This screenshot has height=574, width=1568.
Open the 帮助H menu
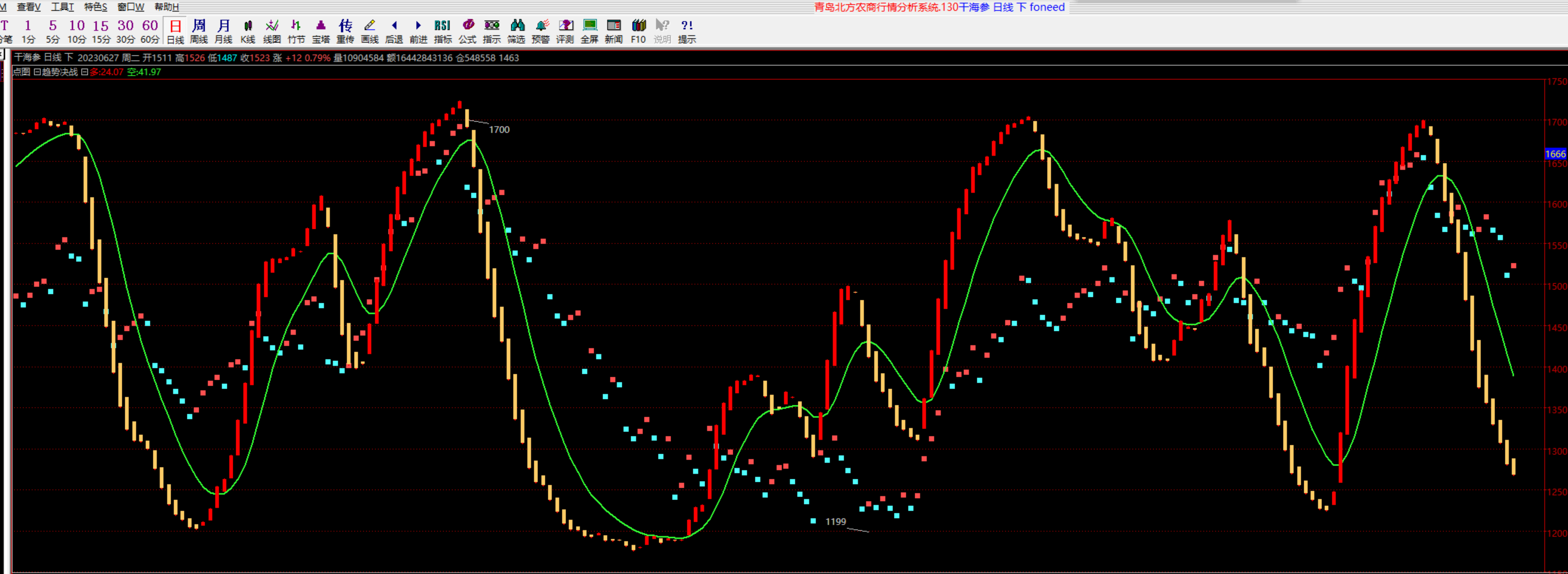[166, 7]
